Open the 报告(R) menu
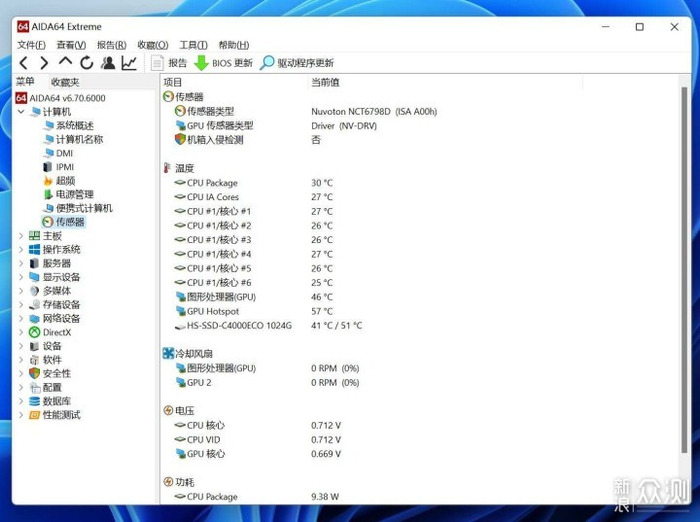The image size is (700, 522). point(112,45)
